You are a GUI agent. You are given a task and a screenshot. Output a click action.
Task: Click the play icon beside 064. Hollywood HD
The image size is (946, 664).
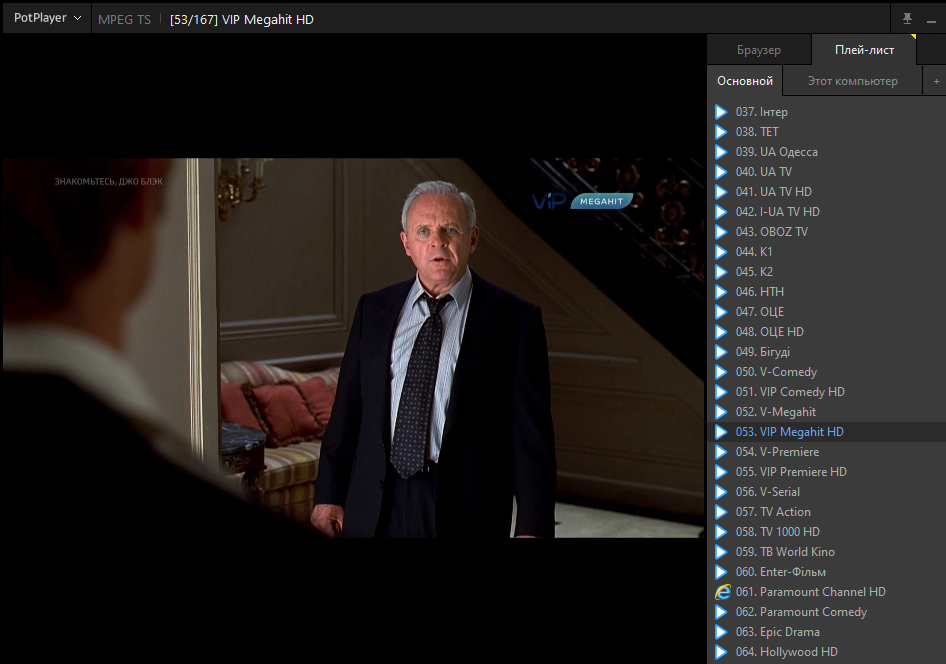click(721, 652)
